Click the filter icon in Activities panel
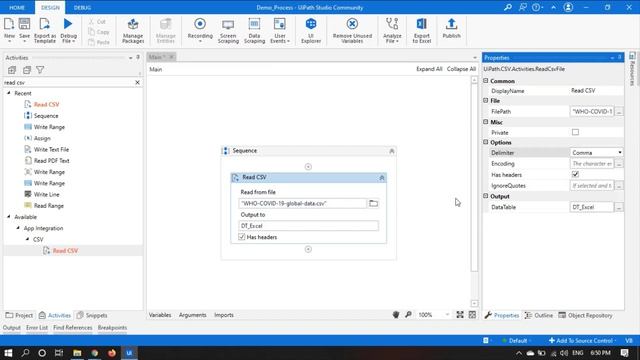This screenshot has height=360, width=640. click(40, 70)
